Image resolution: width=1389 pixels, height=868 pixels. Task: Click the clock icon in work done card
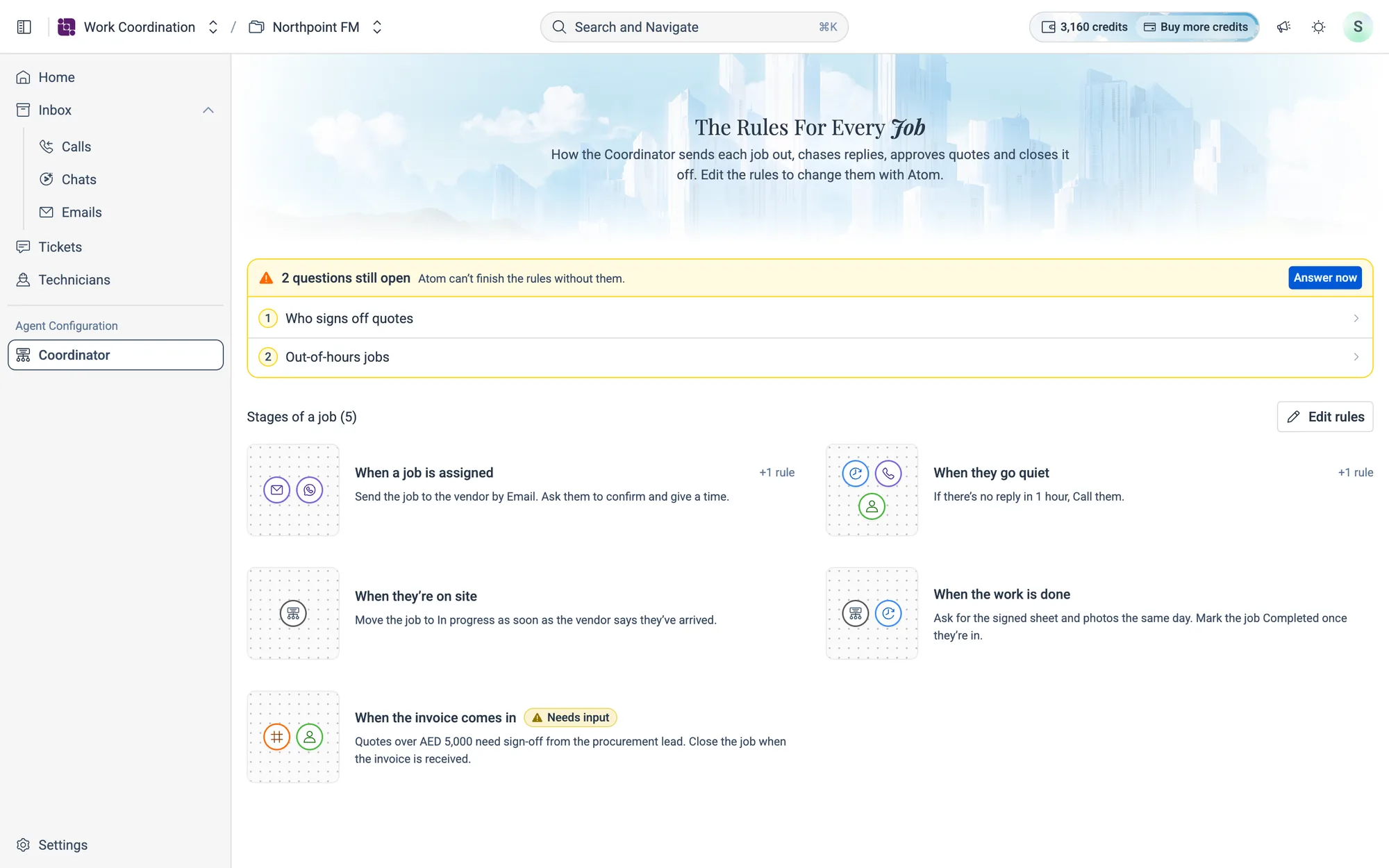888,613
